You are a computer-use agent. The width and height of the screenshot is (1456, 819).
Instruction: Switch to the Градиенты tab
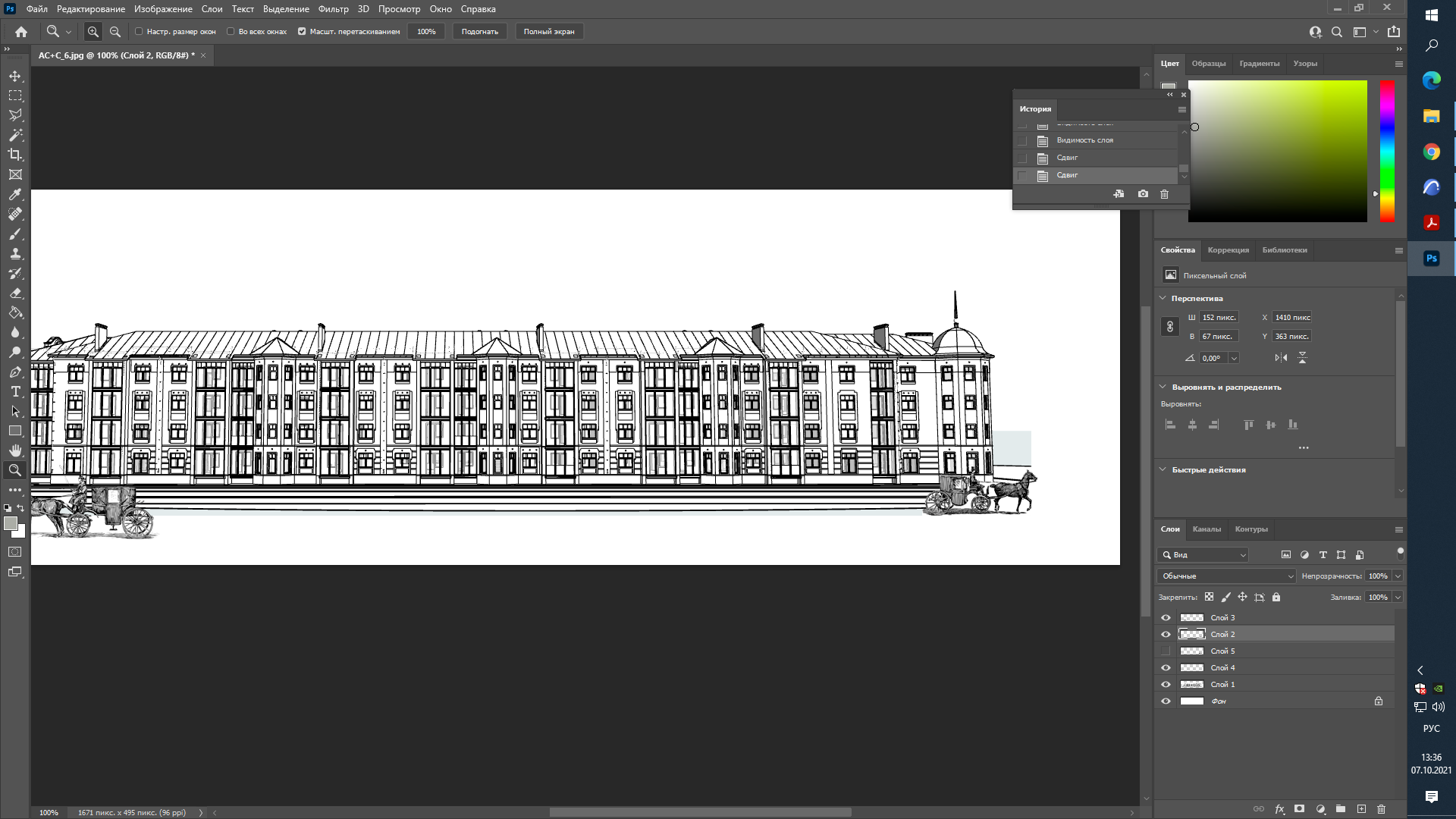tap(1259, 64)
